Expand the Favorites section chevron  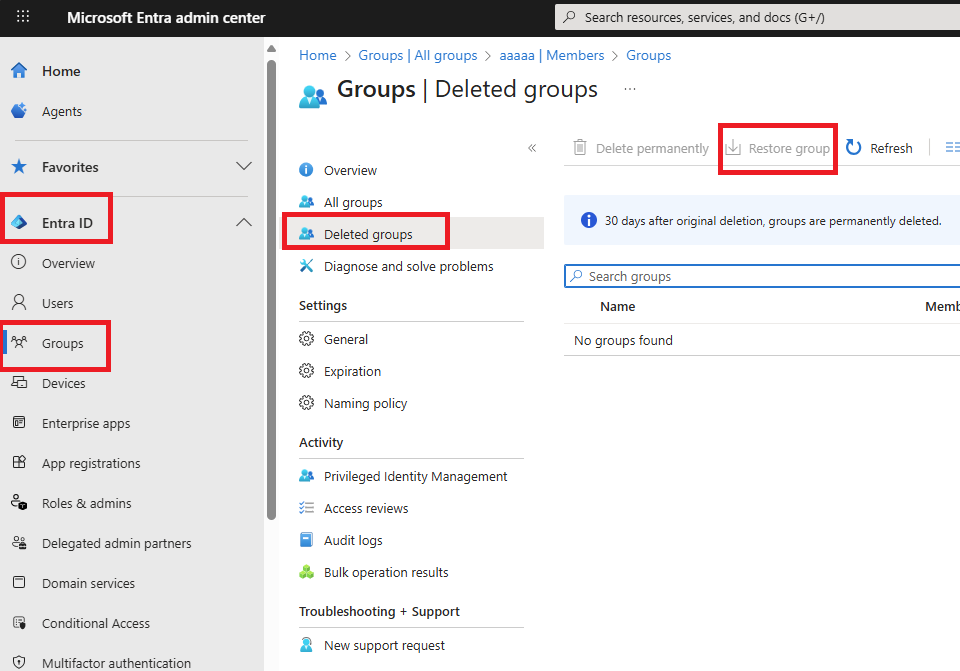point(244,166)
